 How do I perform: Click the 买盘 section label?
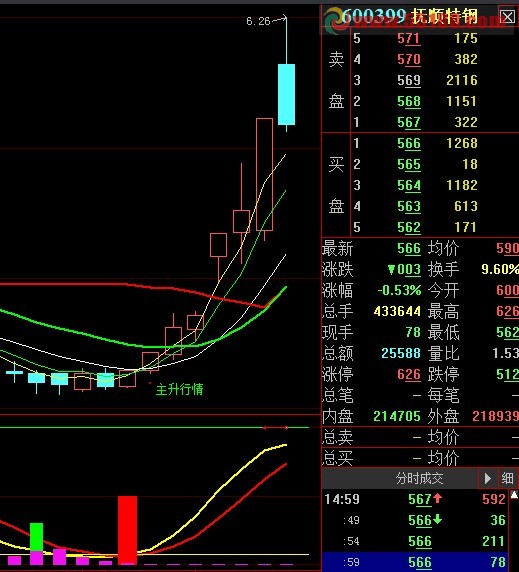336,185
